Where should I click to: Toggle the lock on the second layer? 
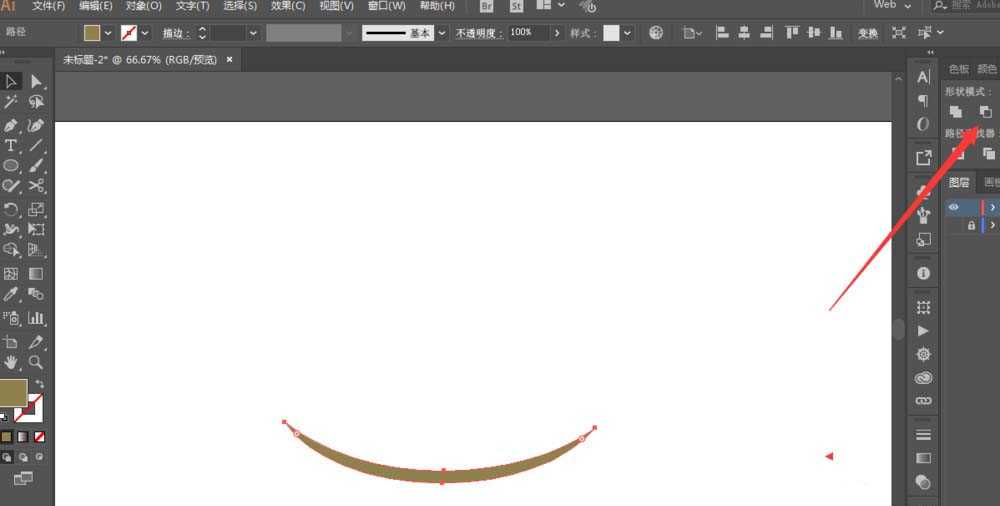(x=971, y=225)
